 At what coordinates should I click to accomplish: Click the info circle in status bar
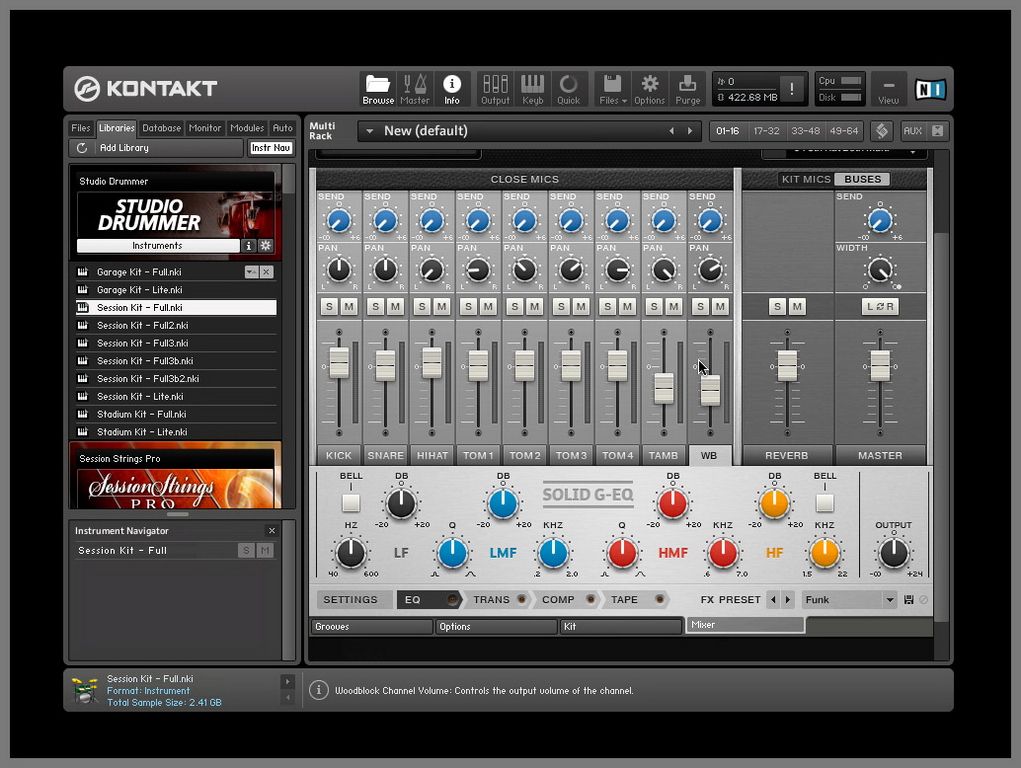coord(318,690)
